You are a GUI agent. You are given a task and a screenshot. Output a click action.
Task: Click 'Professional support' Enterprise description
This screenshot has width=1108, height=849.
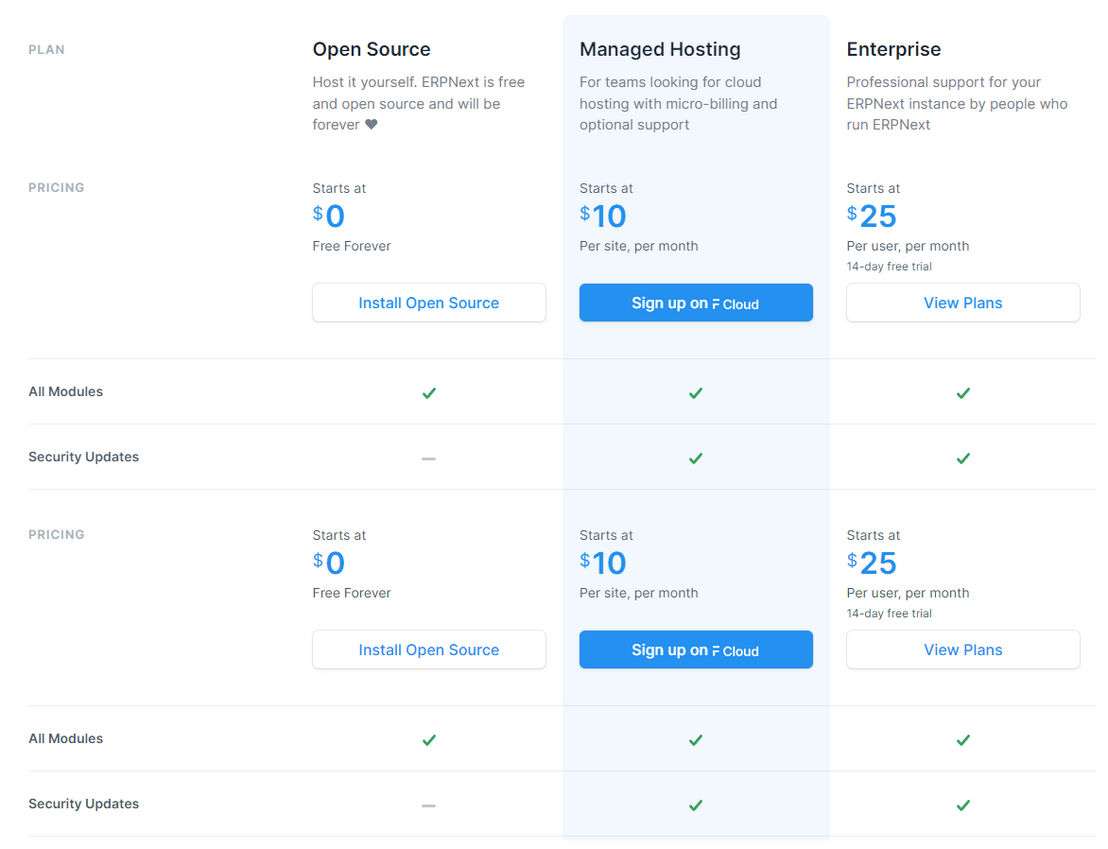957,103
